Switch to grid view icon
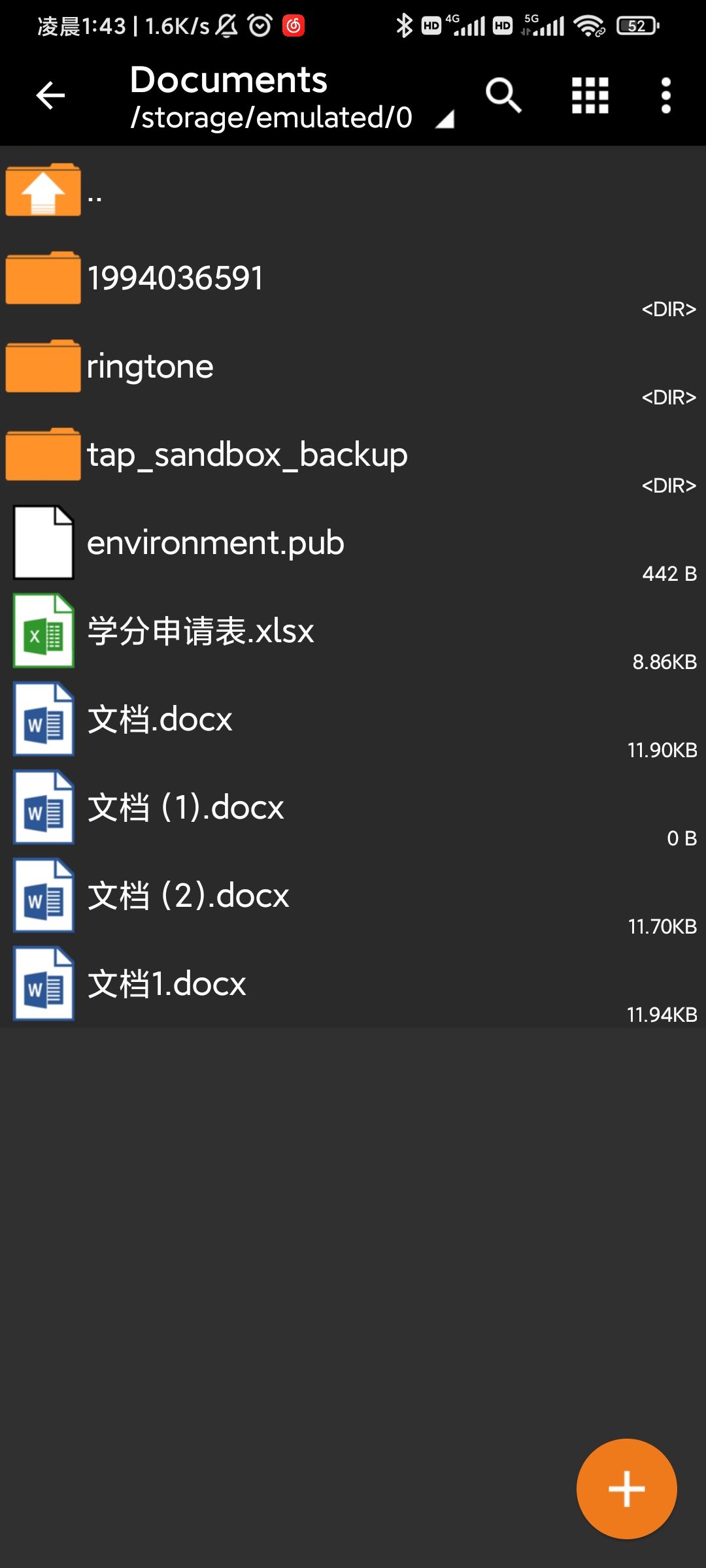The image size is (706, 1568). coord(590,96)
